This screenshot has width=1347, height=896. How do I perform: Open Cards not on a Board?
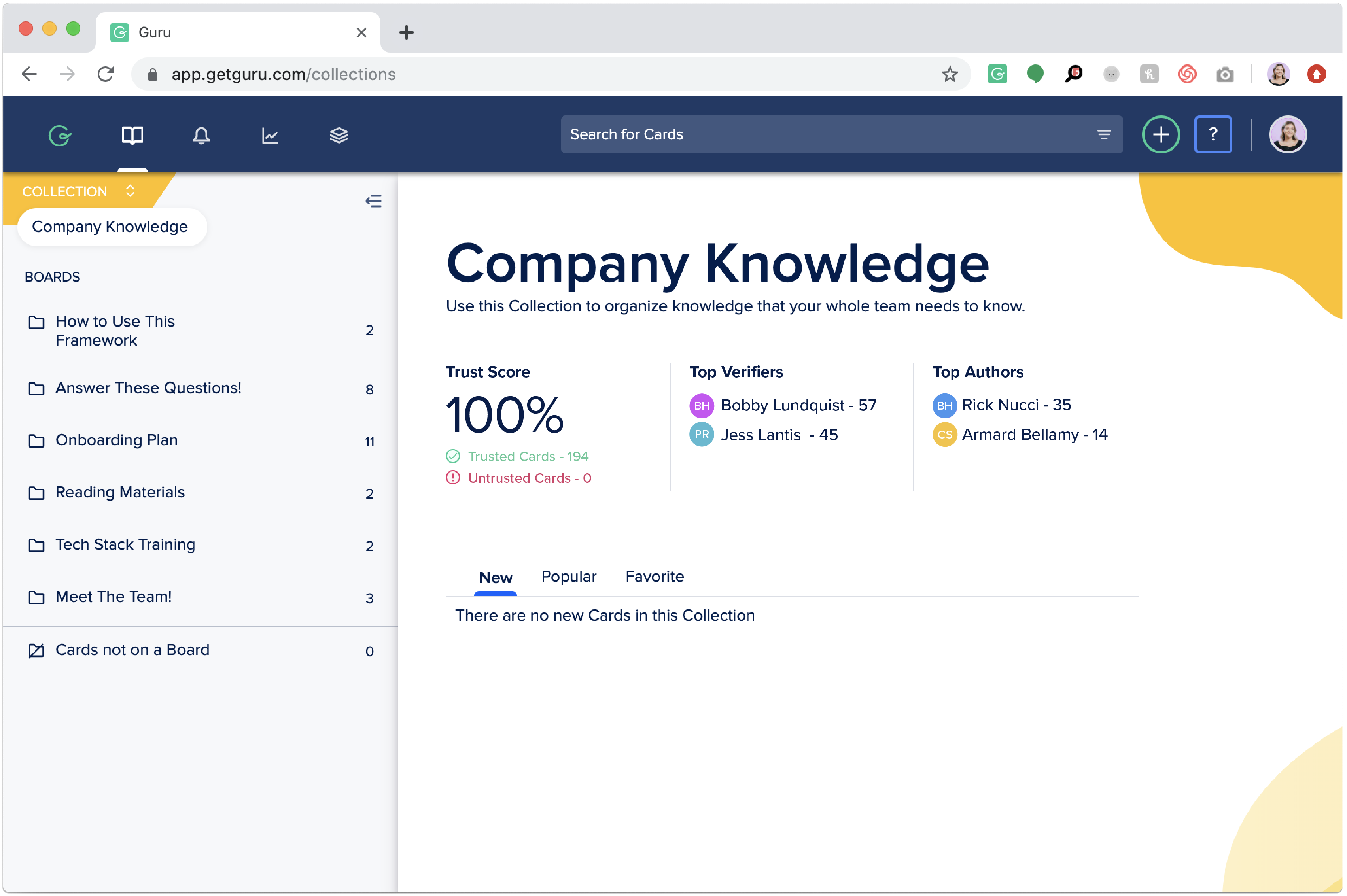(132, 650)
